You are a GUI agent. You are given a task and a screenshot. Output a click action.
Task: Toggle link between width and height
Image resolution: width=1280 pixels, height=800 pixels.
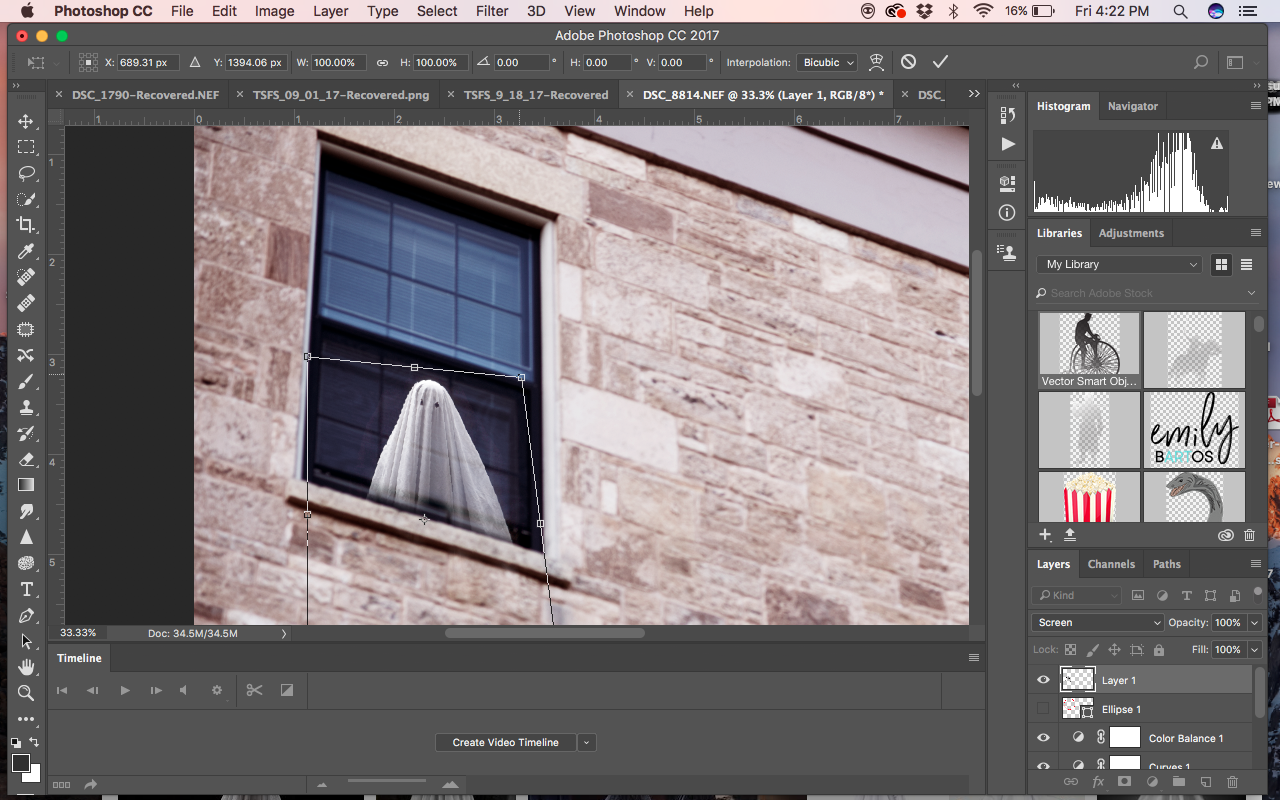tap(382, 62)
